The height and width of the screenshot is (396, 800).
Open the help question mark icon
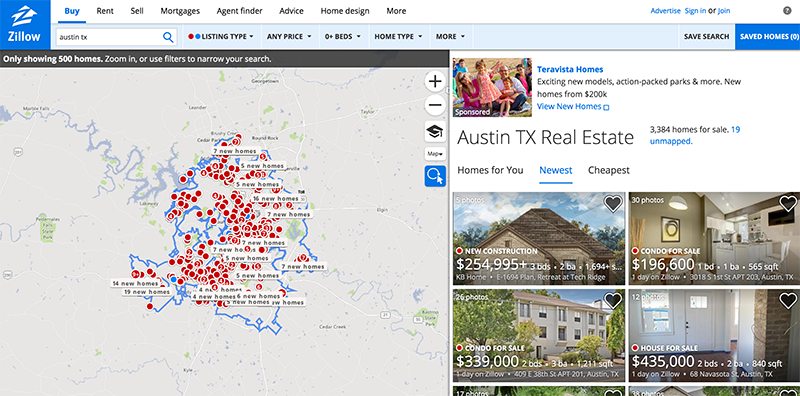click(x=787, y=10)
